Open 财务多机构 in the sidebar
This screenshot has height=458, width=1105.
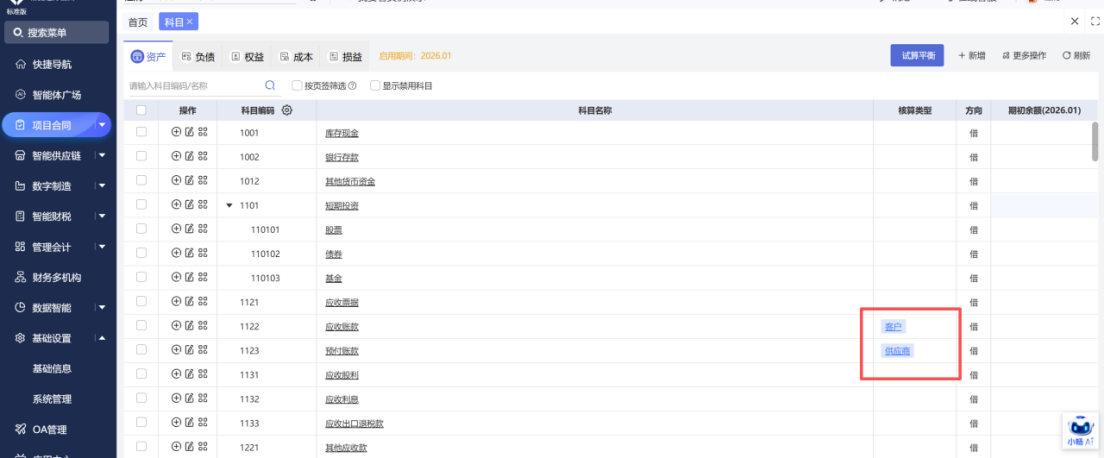tap(56, 277)
